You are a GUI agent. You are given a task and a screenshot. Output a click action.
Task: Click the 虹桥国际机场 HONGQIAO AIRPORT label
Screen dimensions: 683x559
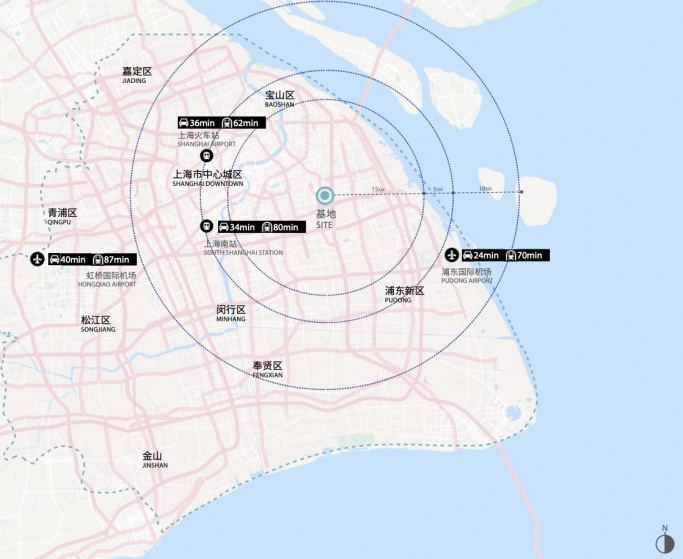coord(107,279)
